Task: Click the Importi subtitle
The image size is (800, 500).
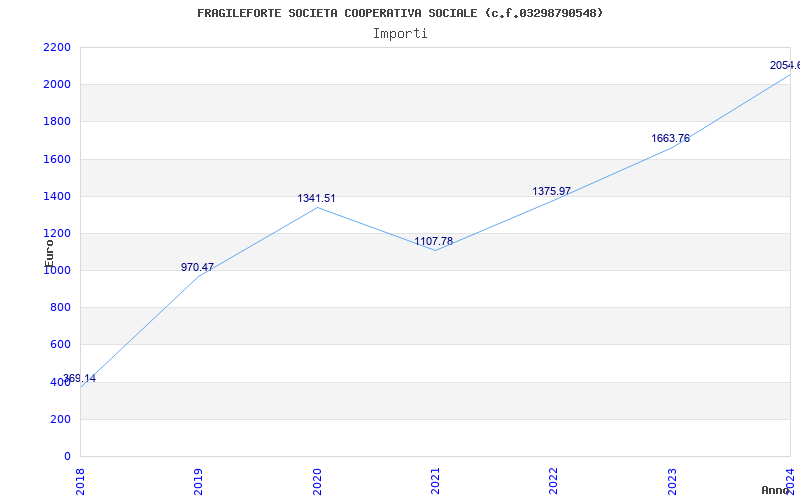Action: [x=400, y=34]
